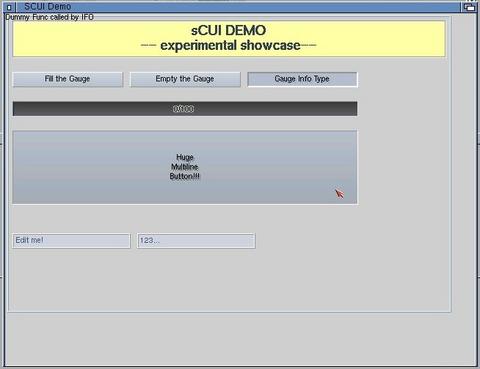Click the yellow 'sCUI DEMO' heading

tap(229, 31)
